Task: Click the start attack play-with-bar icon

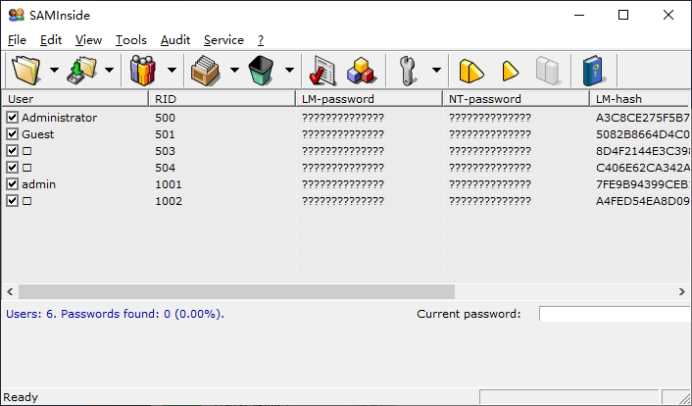Action: (471, 71)
